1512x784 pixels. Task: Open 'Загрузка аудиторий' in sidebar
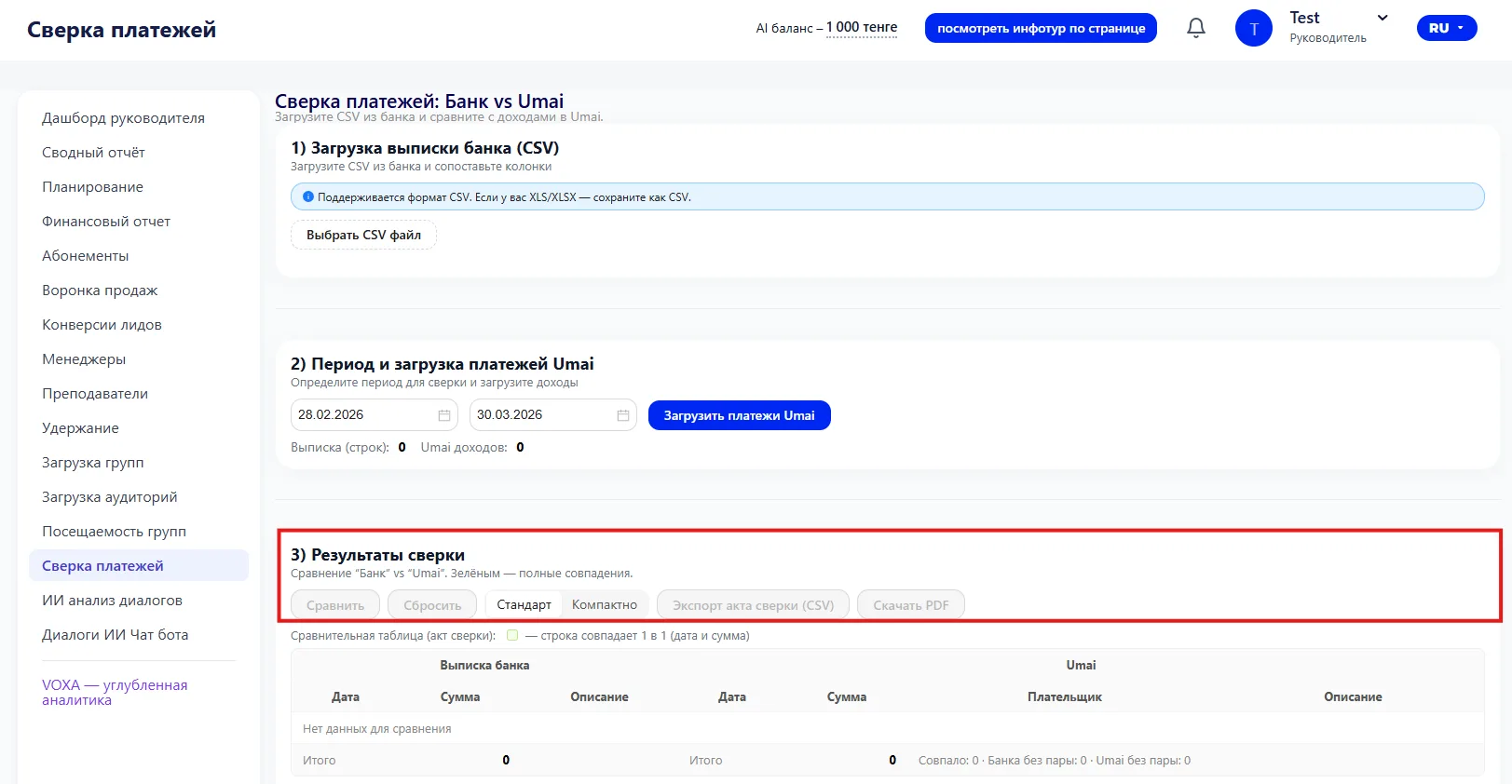click(110, 497)
